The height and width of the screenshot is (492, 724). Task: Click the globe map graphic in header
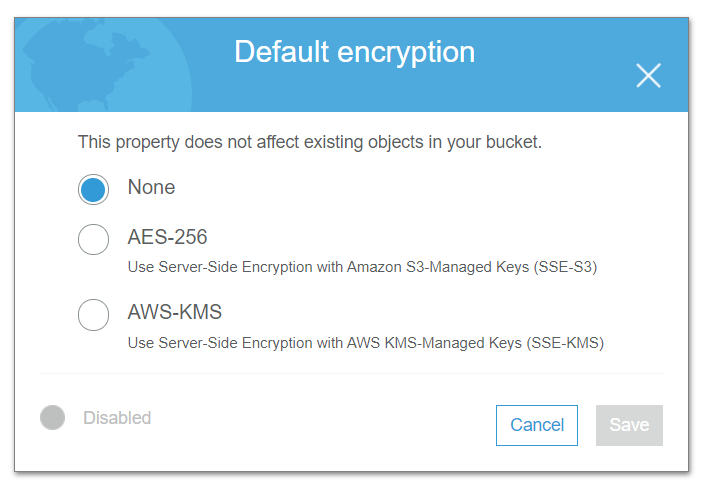[104, 65]
